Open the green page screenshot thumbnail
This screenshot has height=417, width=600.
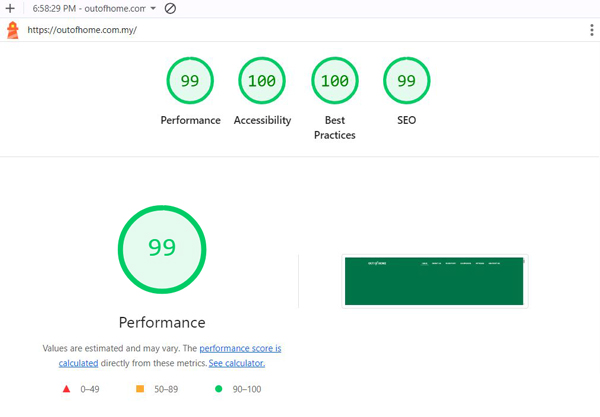coord(435,281)
